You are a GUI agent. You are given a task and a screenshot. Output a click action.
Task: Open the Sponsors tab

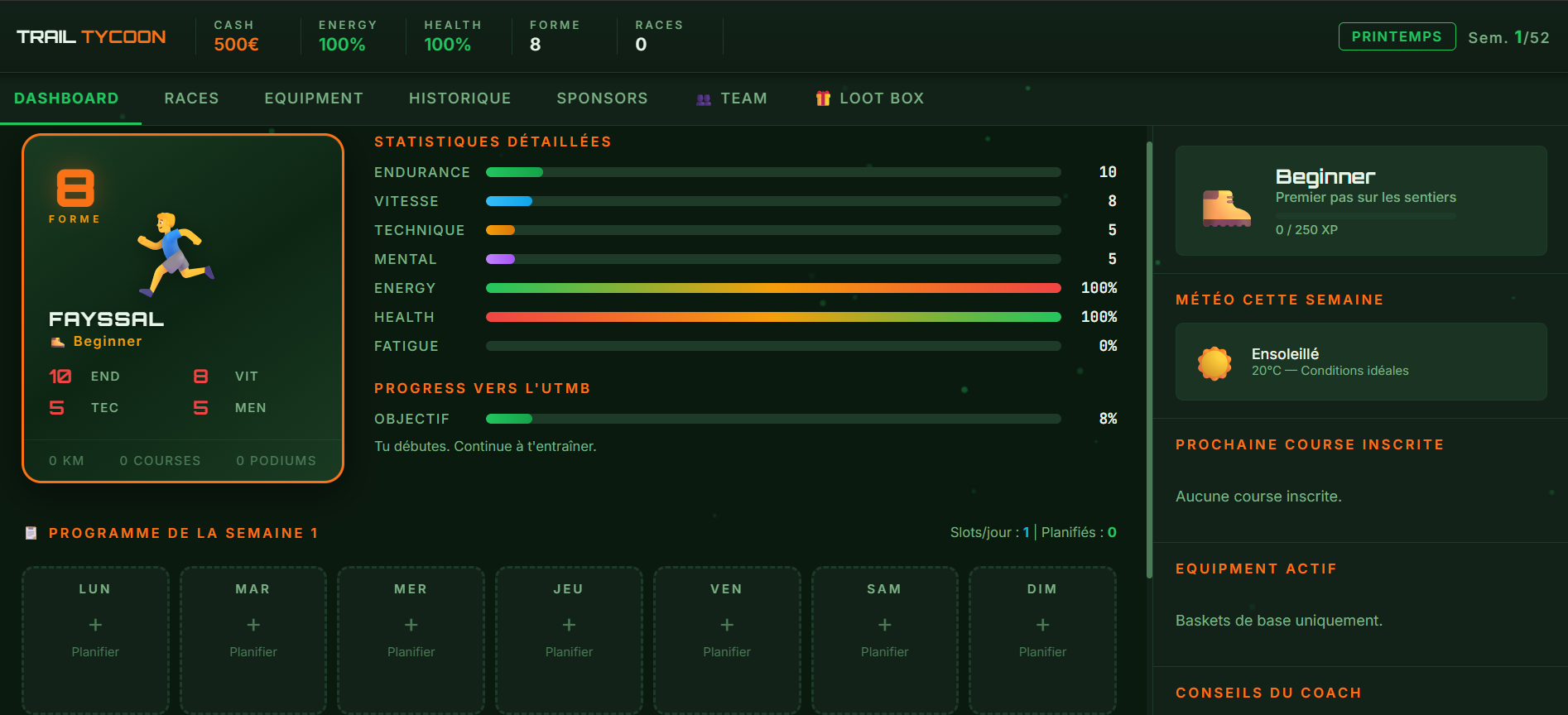point(602,98)
